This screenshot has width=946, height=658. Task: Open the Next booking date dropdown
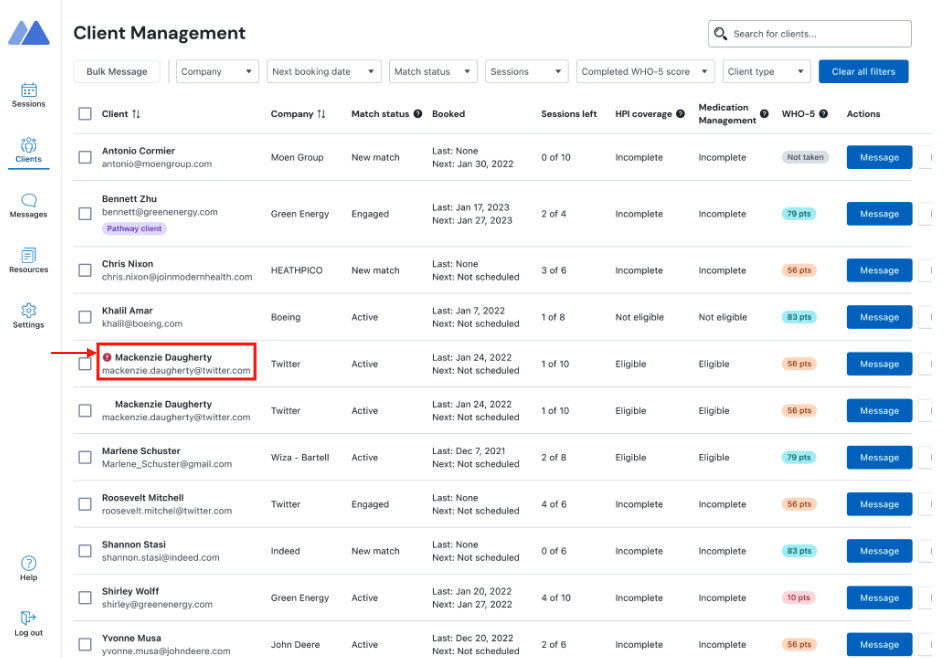[x=325, y=72]
